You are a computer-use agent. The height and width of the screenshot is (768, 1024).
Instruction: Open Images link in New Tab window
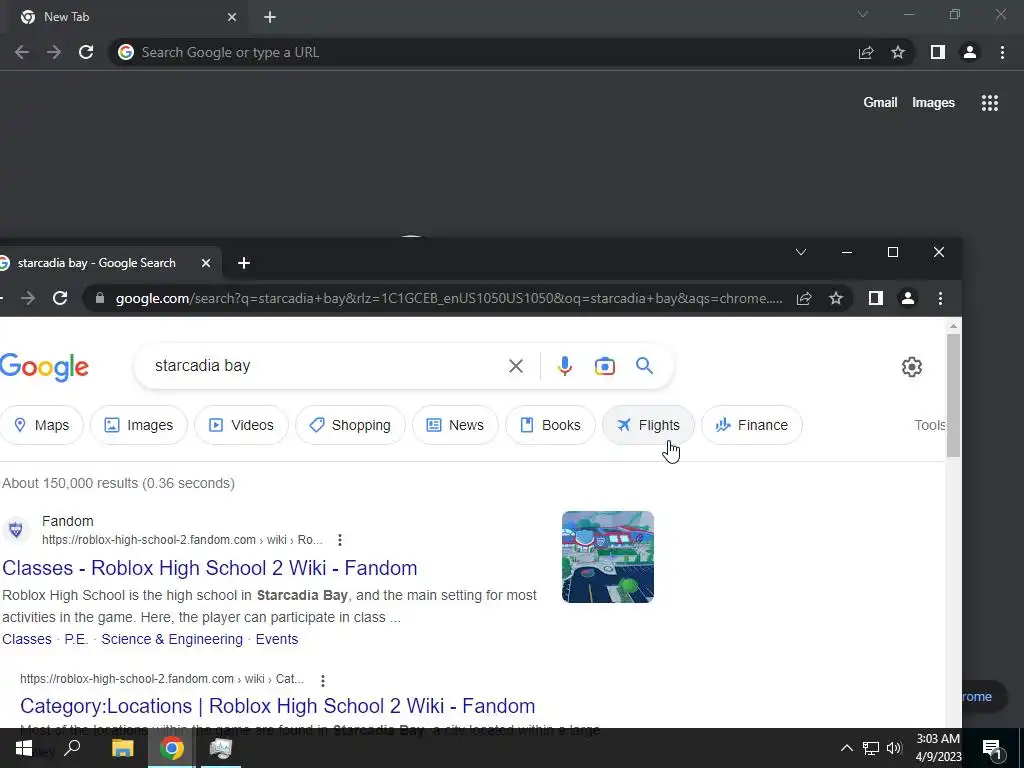coord(933,103)
